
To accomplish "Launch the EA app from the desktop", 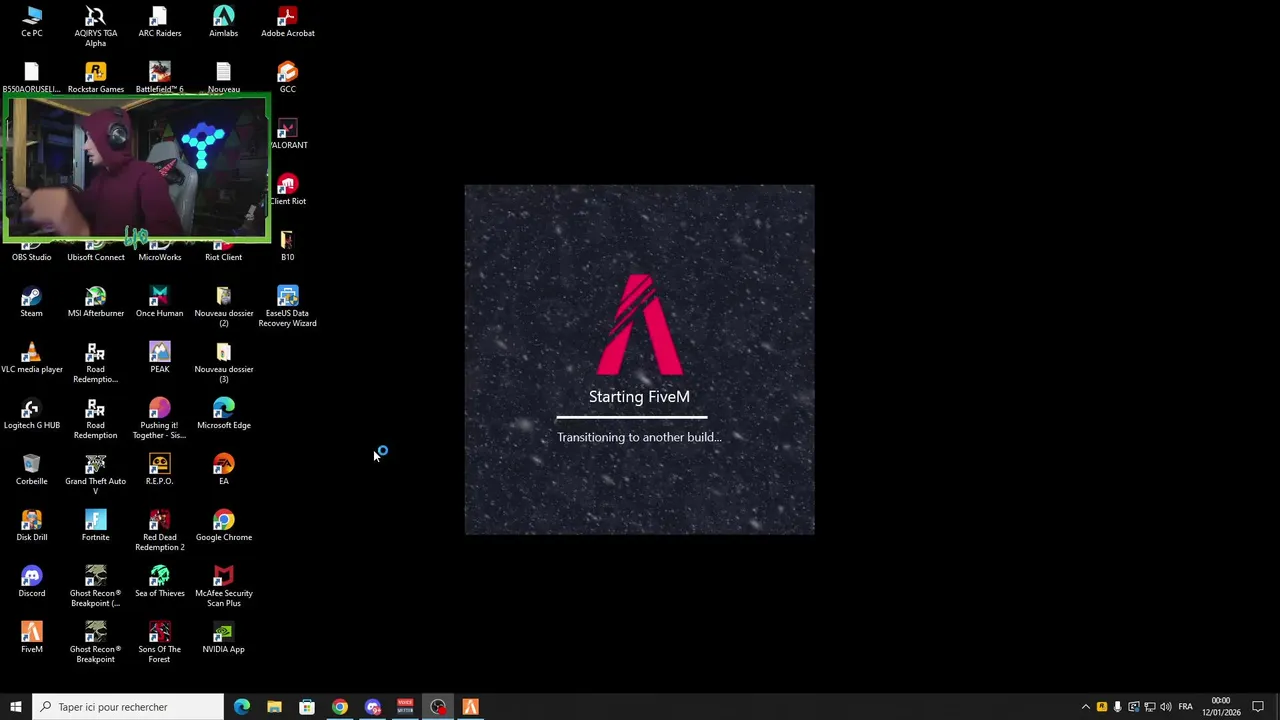I will point(224,470).
